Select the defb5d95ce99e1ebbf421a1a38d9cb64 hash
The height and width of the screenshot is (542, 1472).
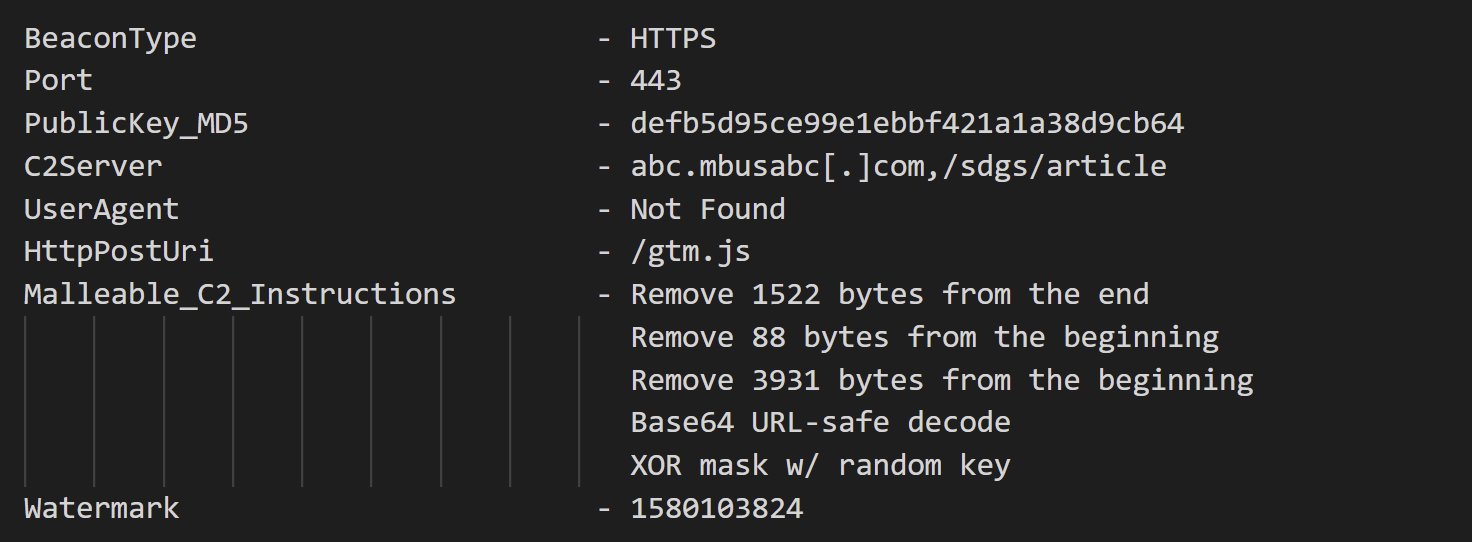coord(907,124)
